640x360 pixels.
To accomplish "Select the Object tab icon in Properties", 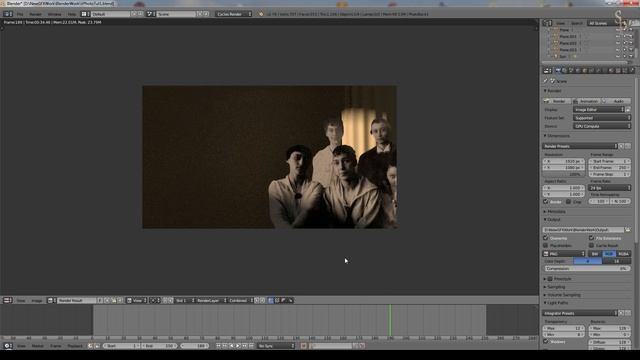I will pos(584,71).
